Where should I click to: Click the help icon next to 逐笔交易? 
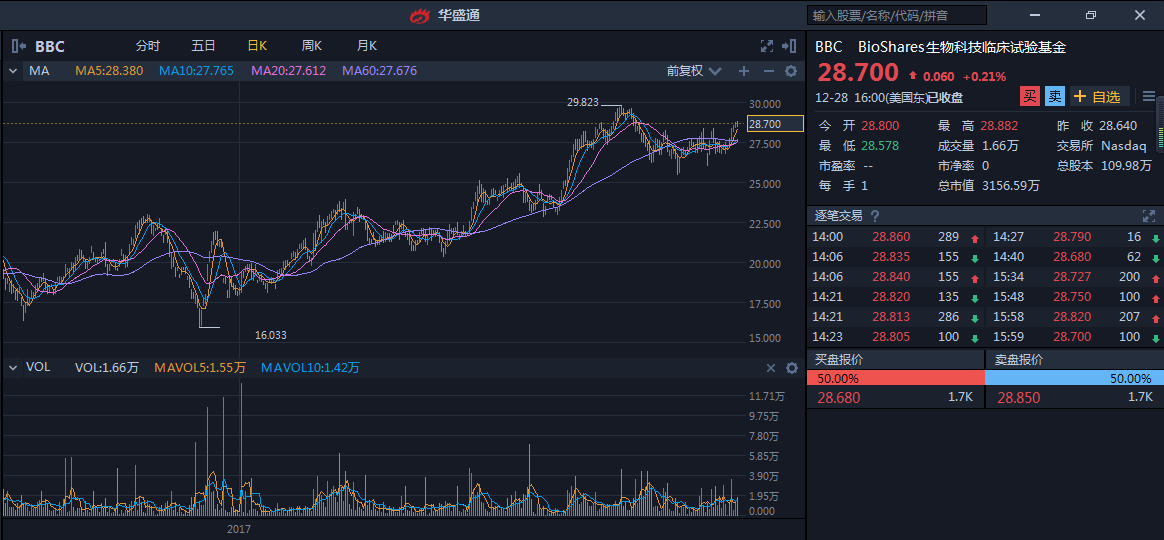875,216
